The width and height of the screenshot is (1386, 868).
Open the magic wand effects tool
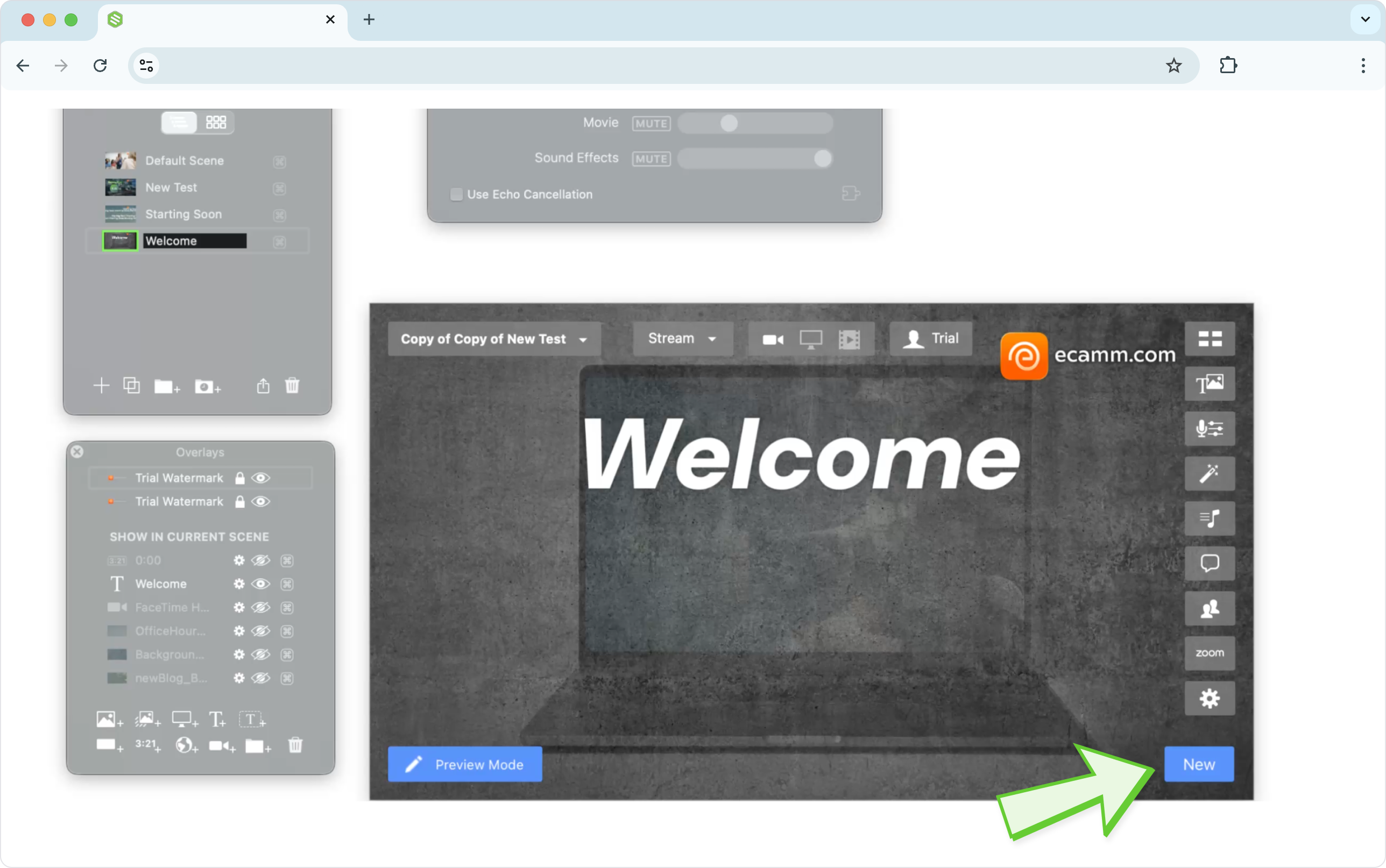pos(1210,474)
